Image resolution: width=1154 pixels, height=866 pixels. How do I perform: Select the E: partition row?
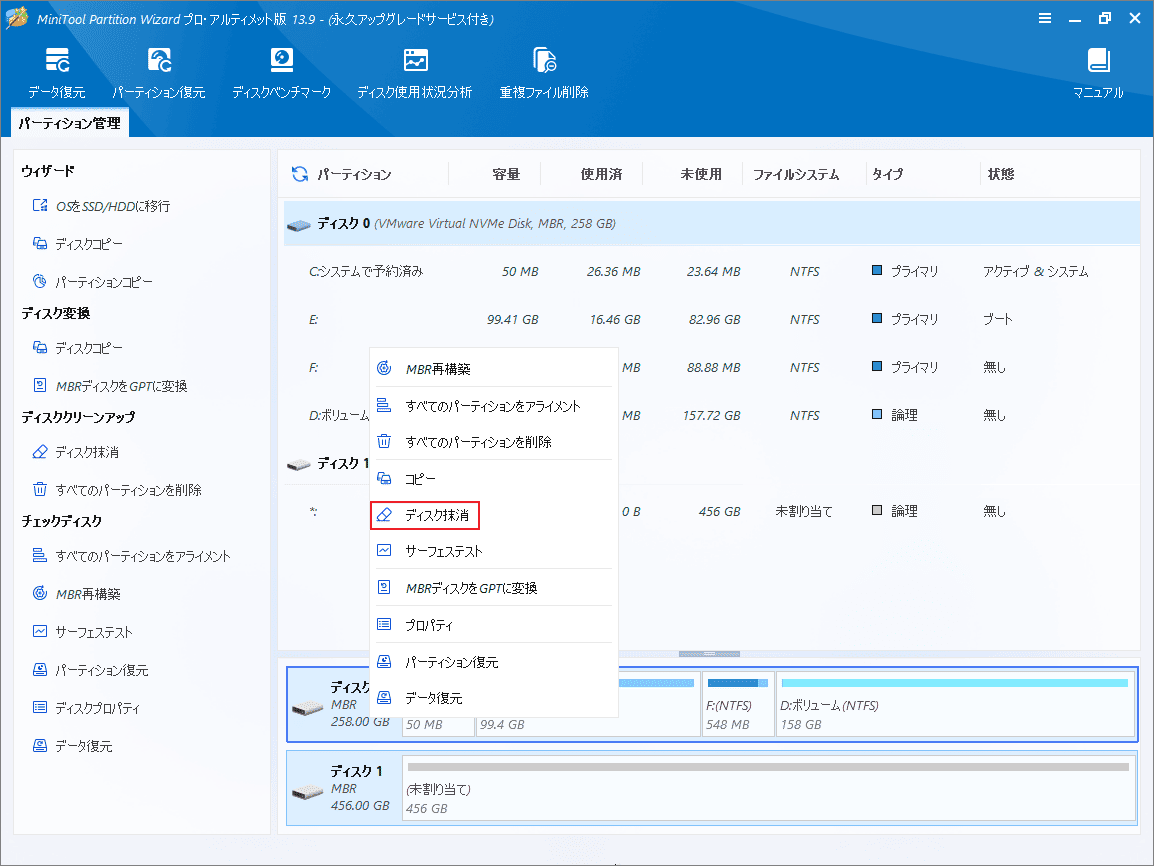pyautogui.click(x=712, y=319)
